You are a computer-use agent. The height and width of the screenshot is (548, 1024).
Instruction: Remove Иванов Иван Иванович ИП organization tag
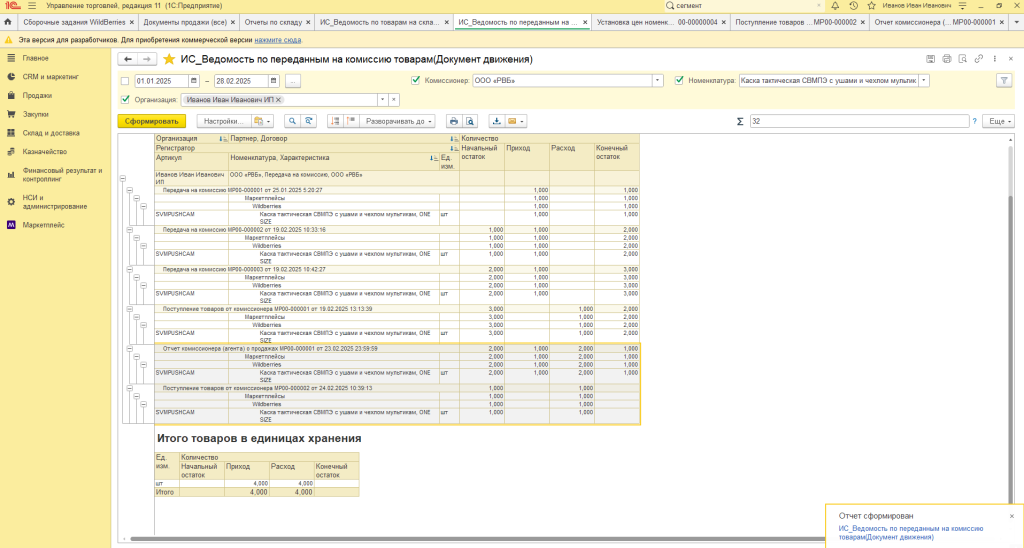[278, 100]
